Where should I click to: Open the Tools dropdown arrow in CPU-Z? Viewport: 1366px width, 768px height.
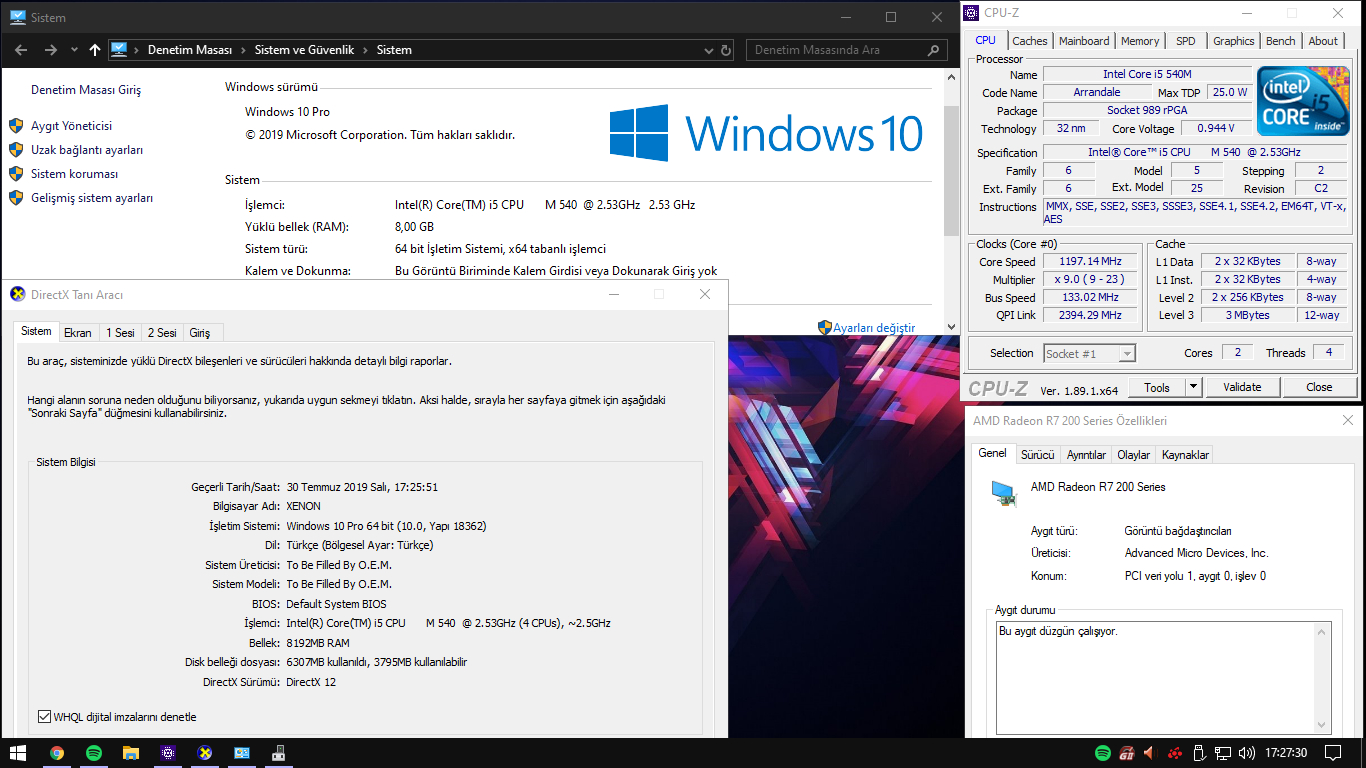[1193, 387]
